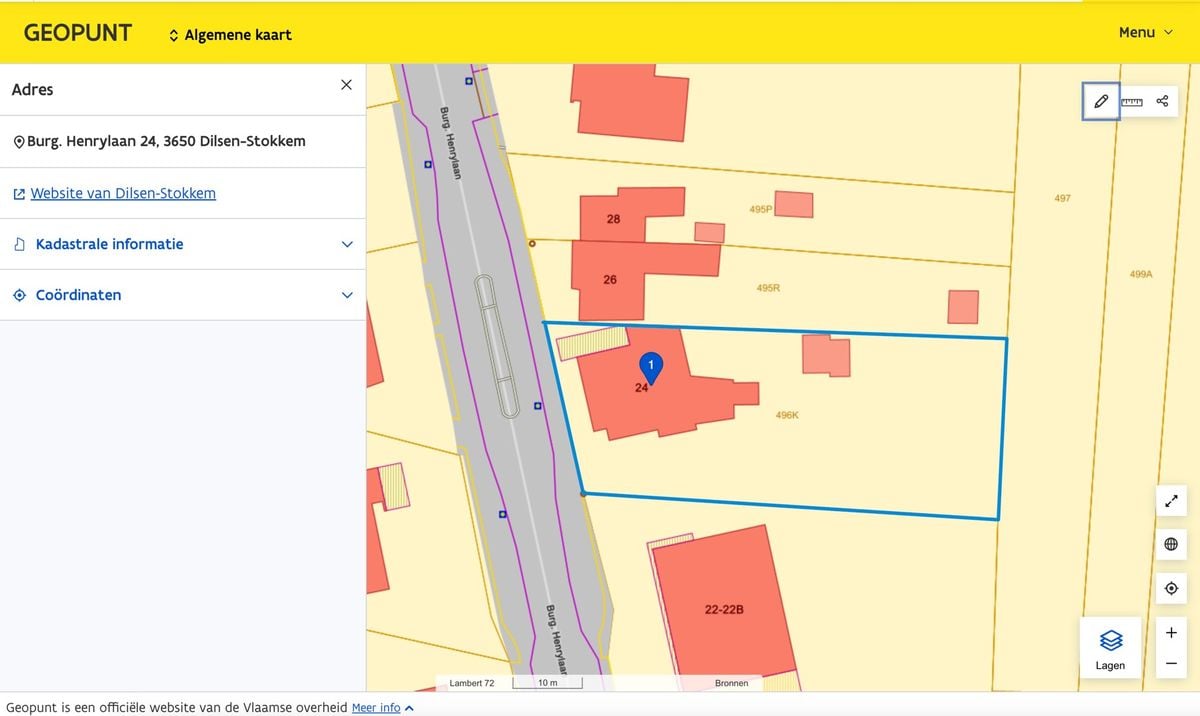Zoom in with the plus button
Image resolution: width=1200 pixels, height=716 pixels.
(1171, 633)
